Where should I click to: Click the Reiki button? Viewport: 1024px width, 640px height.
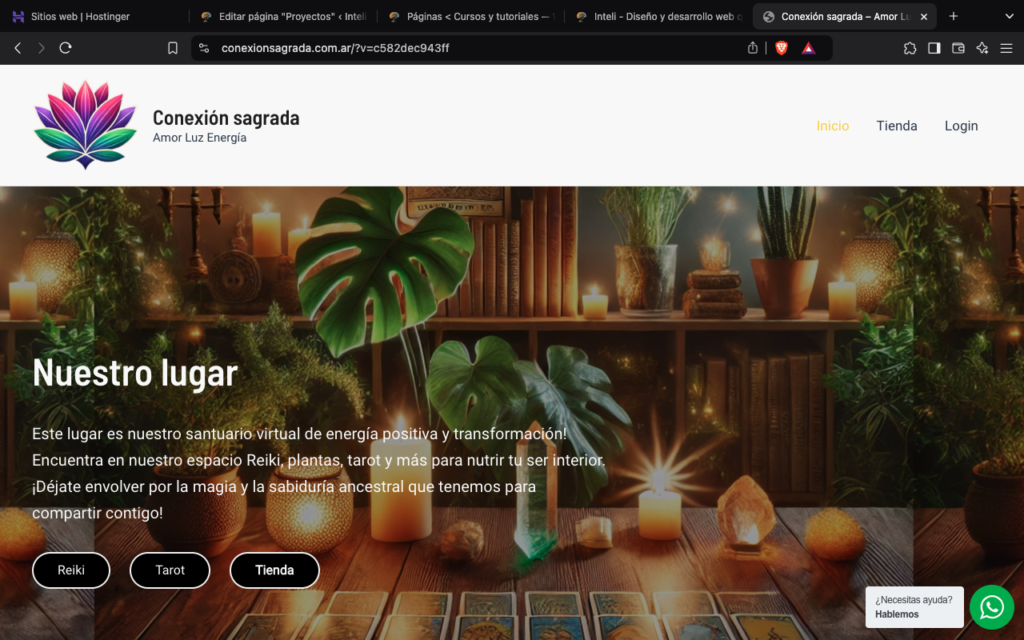pyautogui.click(x=71, y=570)
